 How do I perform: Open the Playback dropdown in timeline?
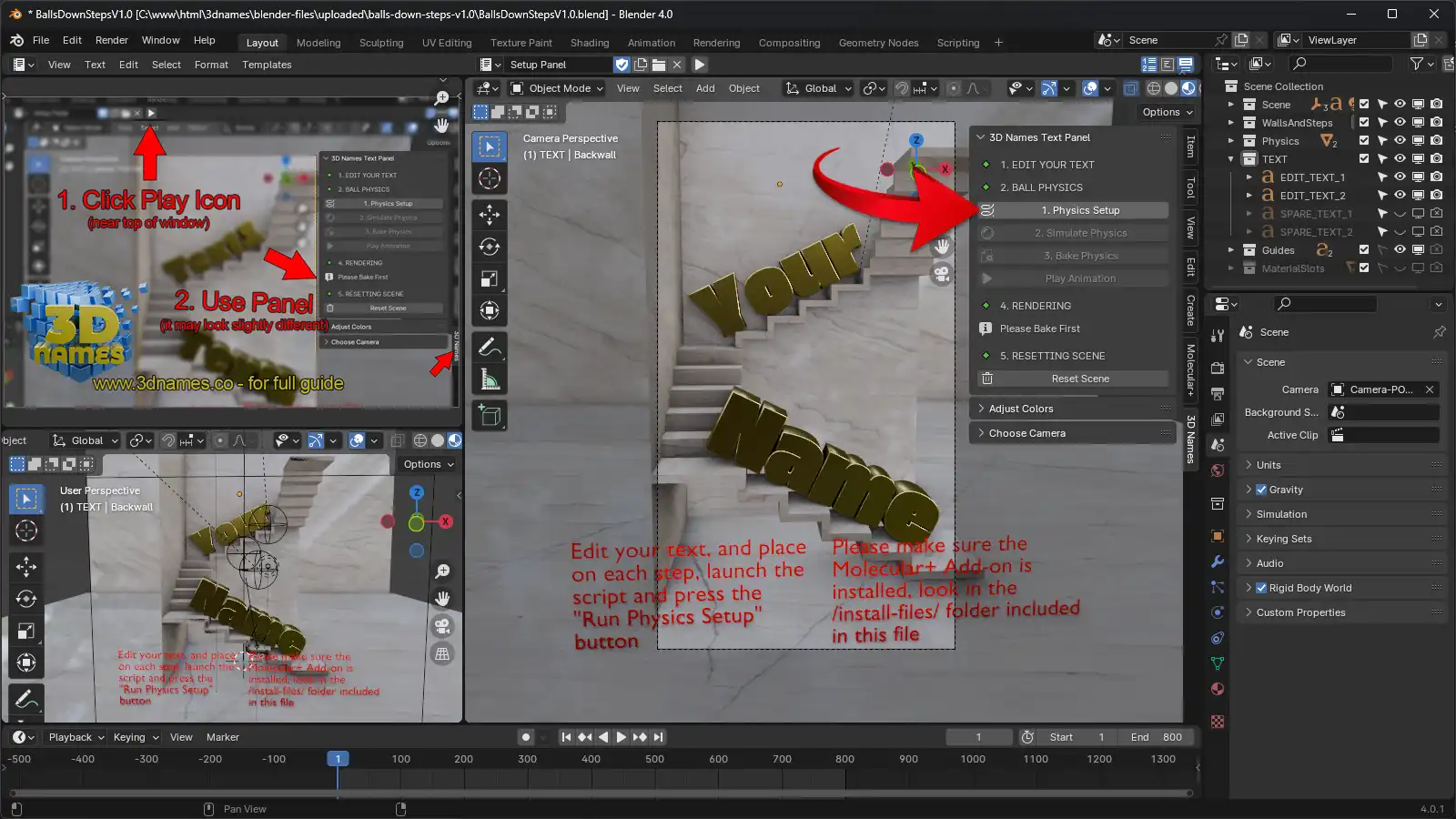(x=76, y=737)
